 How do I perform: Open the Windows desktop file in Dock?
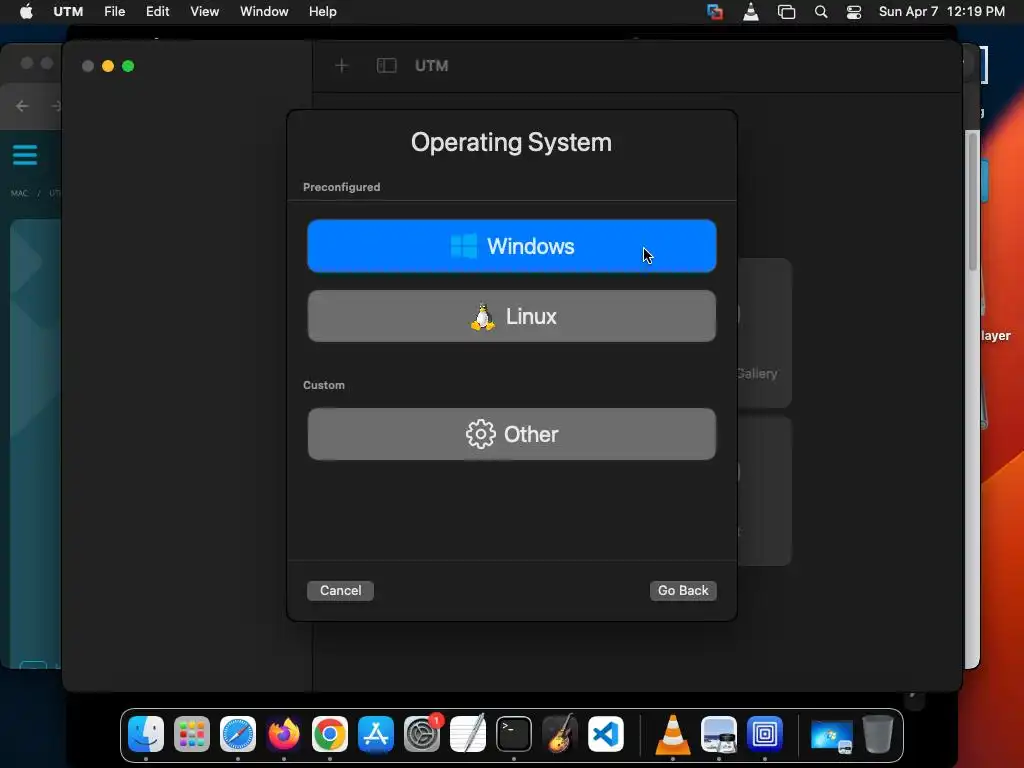tap(831, 735)
